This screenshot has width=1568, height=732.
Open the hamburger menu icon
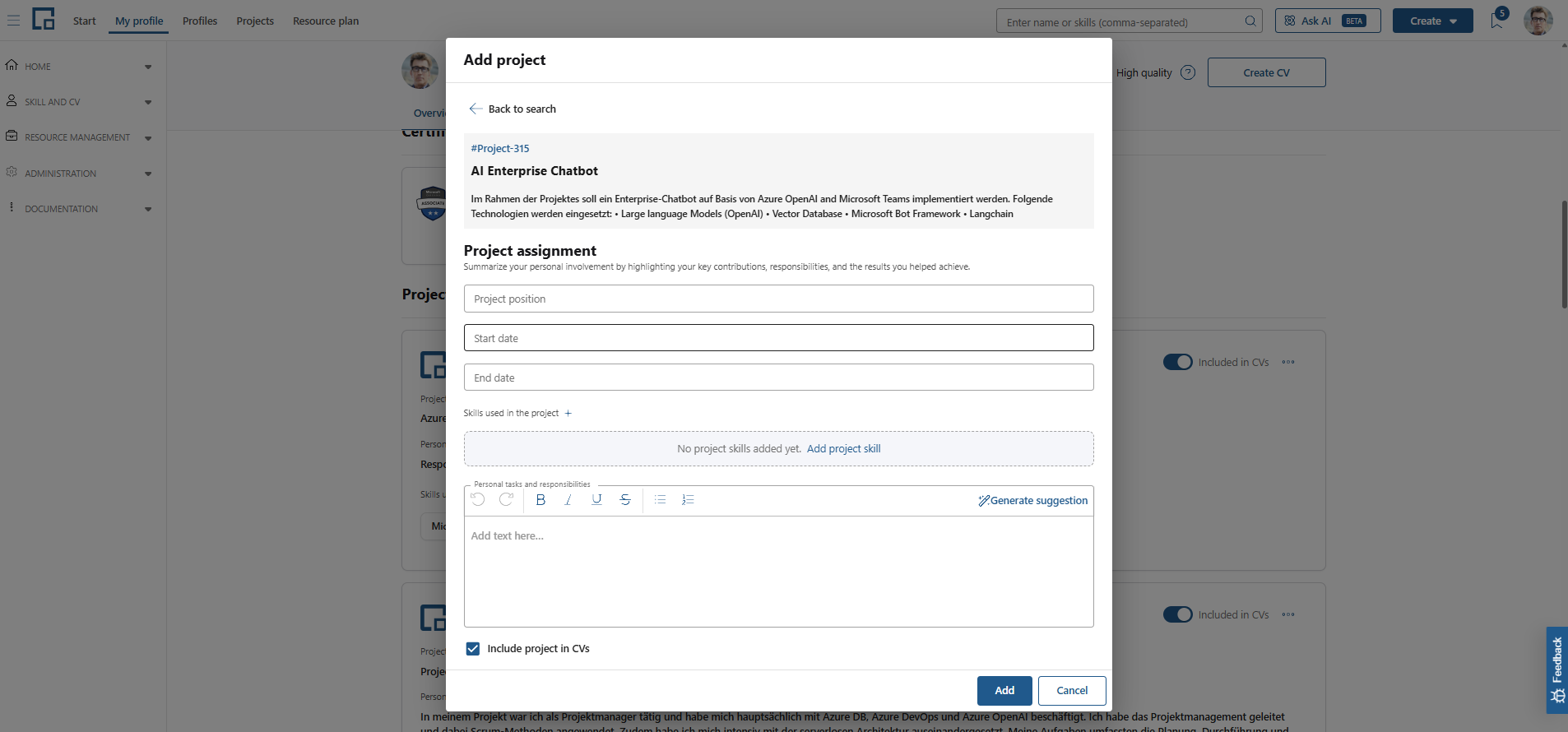[13, 21]
